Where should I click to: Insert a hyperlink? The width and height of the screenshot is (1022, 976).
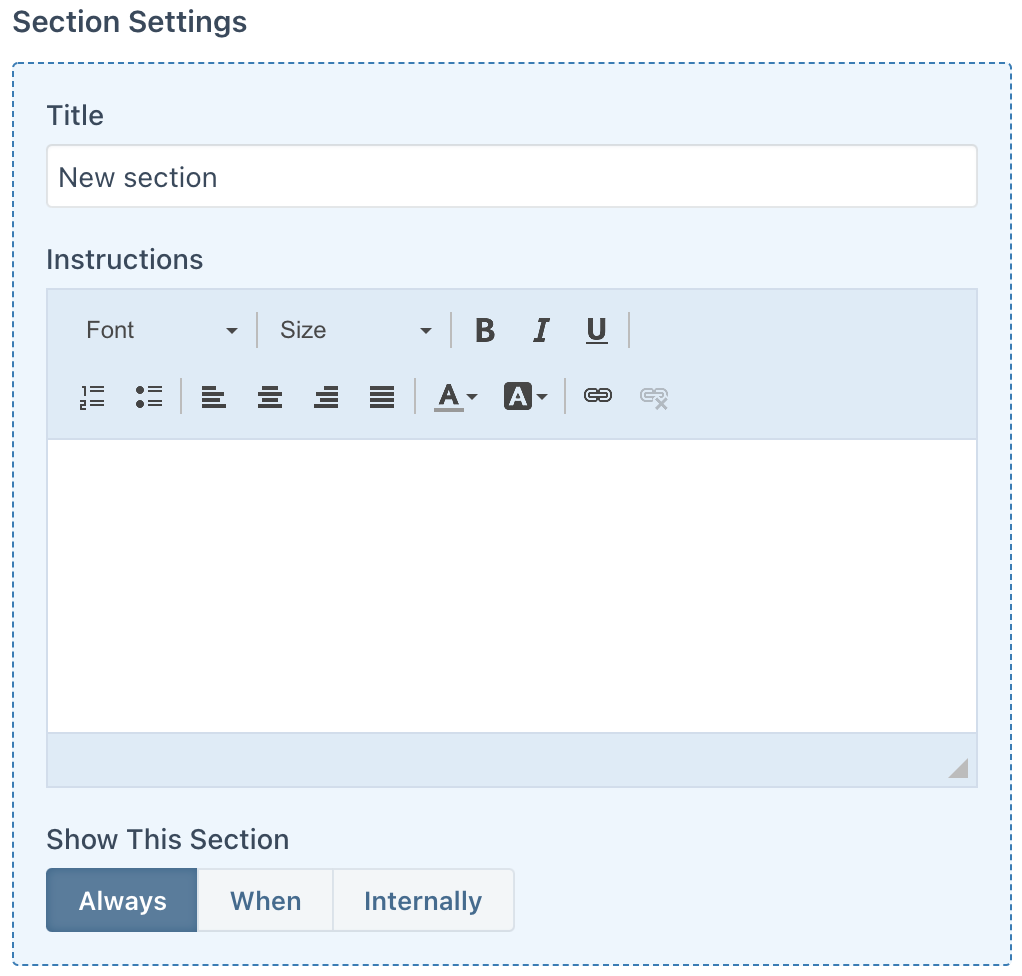(598, 396)
